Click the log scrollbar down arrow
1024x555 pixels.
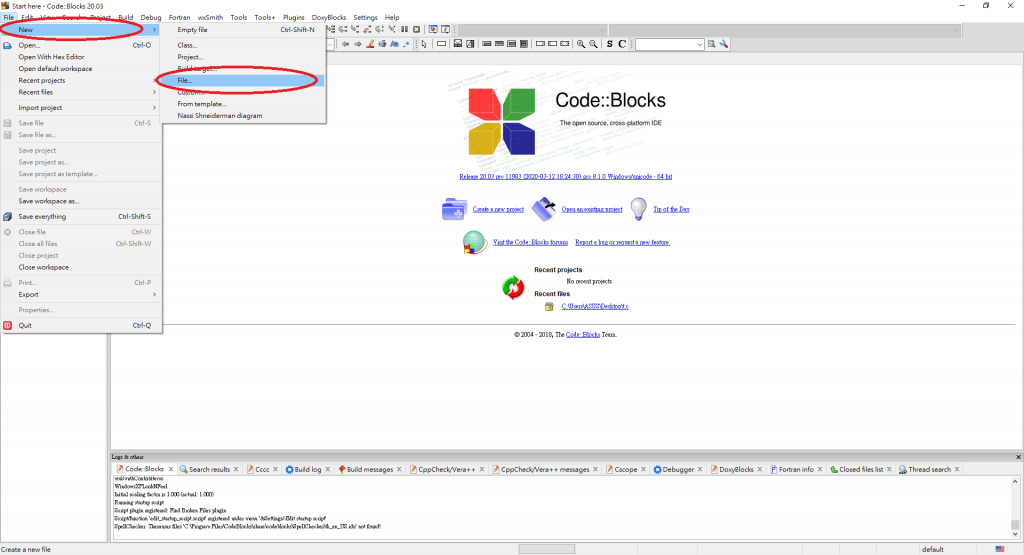click(x=1015, y=533)
